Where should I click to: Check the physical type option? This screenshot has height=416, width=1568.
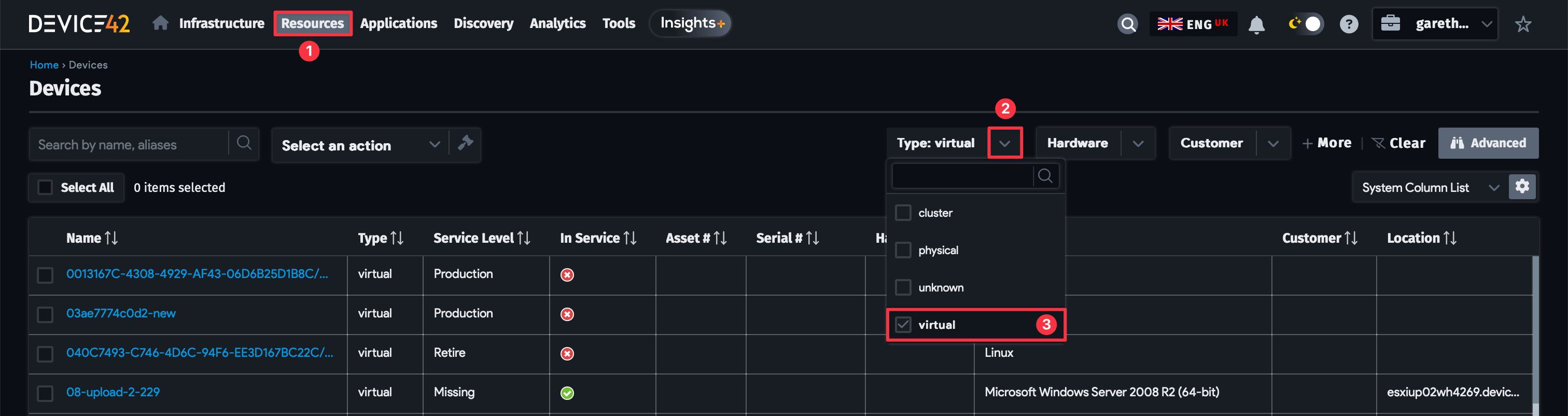point(903,251)
